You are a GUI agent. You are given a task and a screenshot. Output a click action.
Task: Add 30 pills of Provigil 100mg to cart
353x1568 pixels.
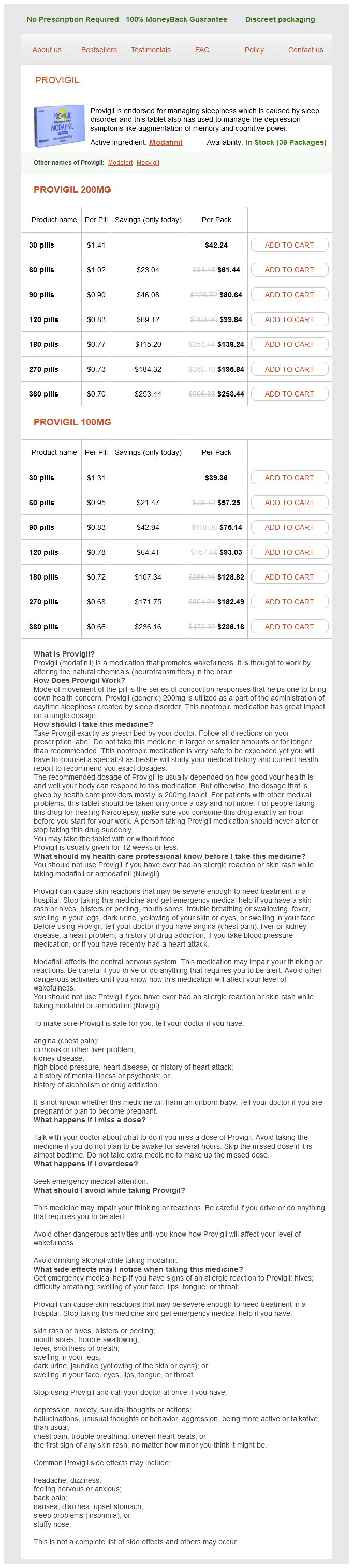click(x=289, y=478)
